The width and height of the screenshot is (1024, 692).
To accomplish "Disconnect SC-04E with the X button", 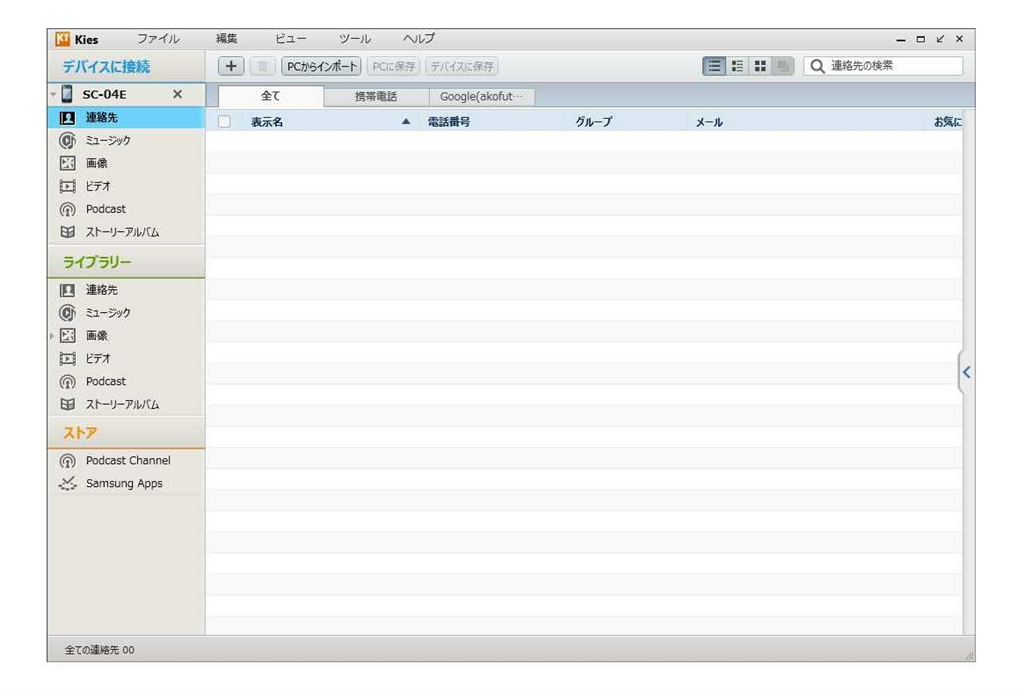I will (x=178, y=95).
